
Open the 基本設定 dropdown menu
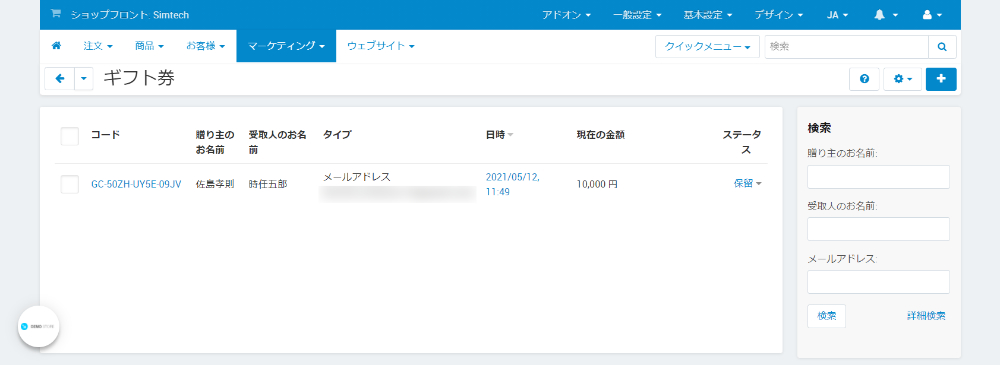[x=707, y=15]
